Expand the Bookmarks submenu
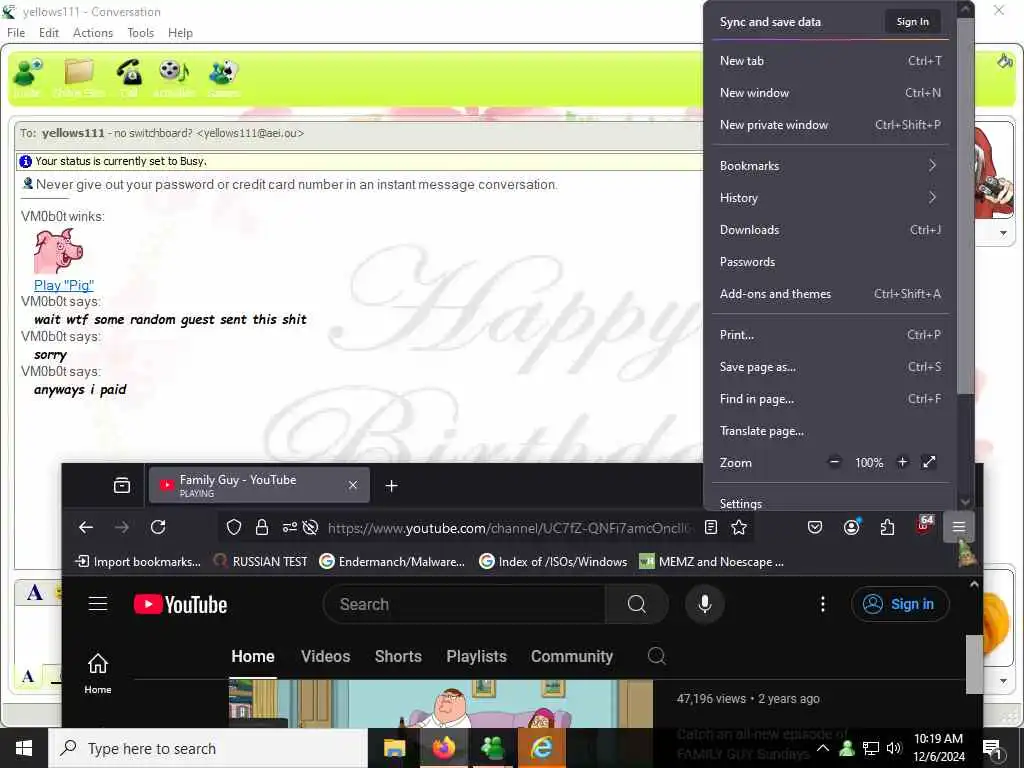 click(x=829, y=166)
